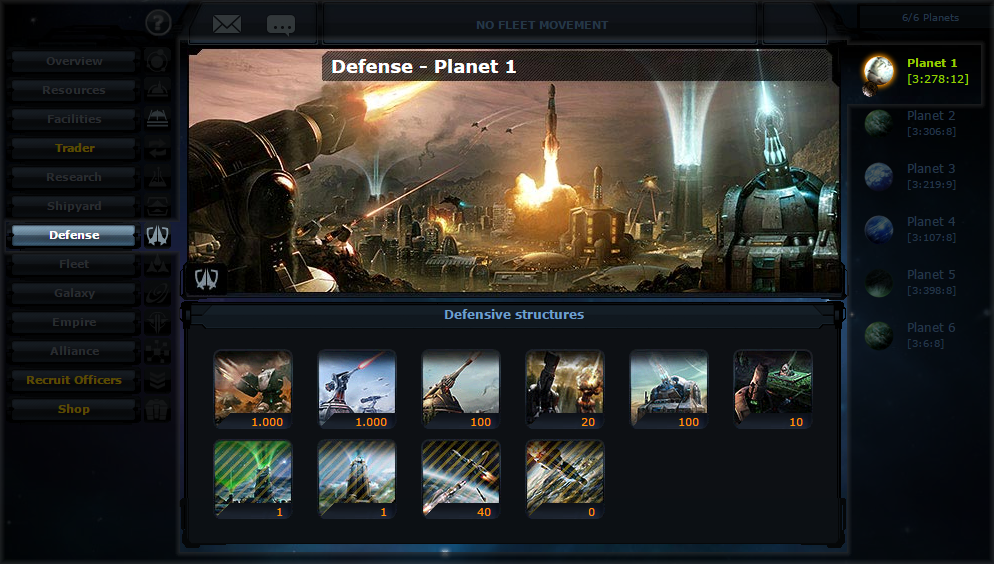
Task: Click the chevrons icon next to Recruit Officers
Action: 157,380
